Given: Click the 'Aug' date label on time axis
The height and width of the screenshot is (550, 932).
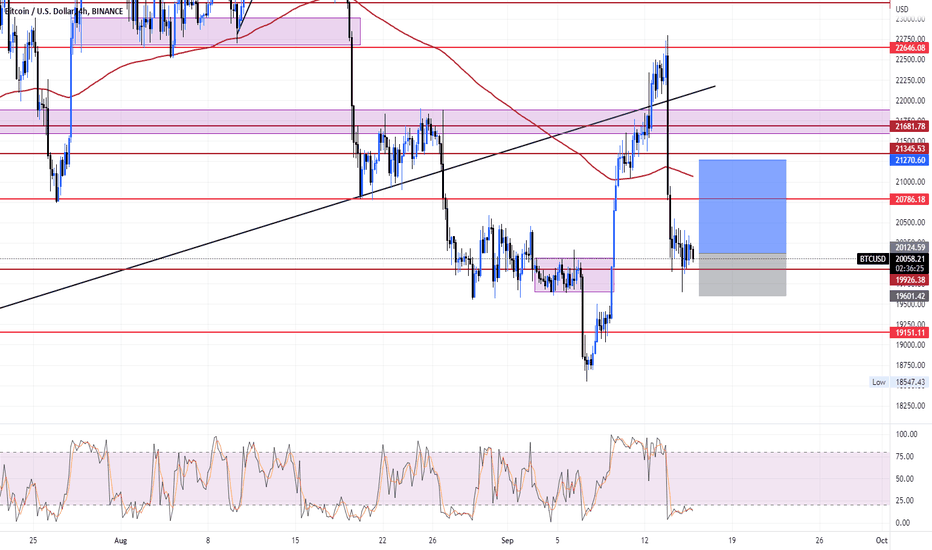Looking at the screenshot, I should pyautogui.click(x=121, y=540).
